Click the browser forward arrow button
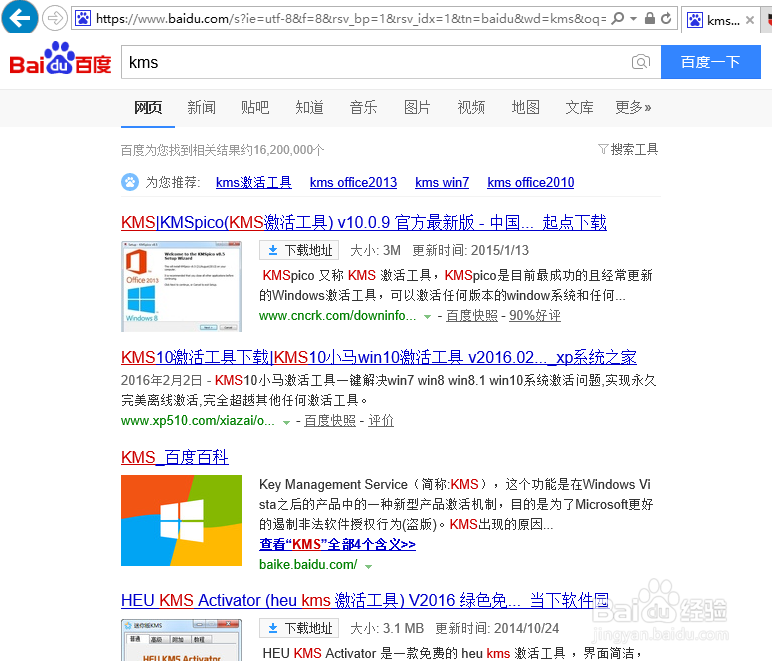772x661 pixels. pyautogui.click(x=54, y=18)
